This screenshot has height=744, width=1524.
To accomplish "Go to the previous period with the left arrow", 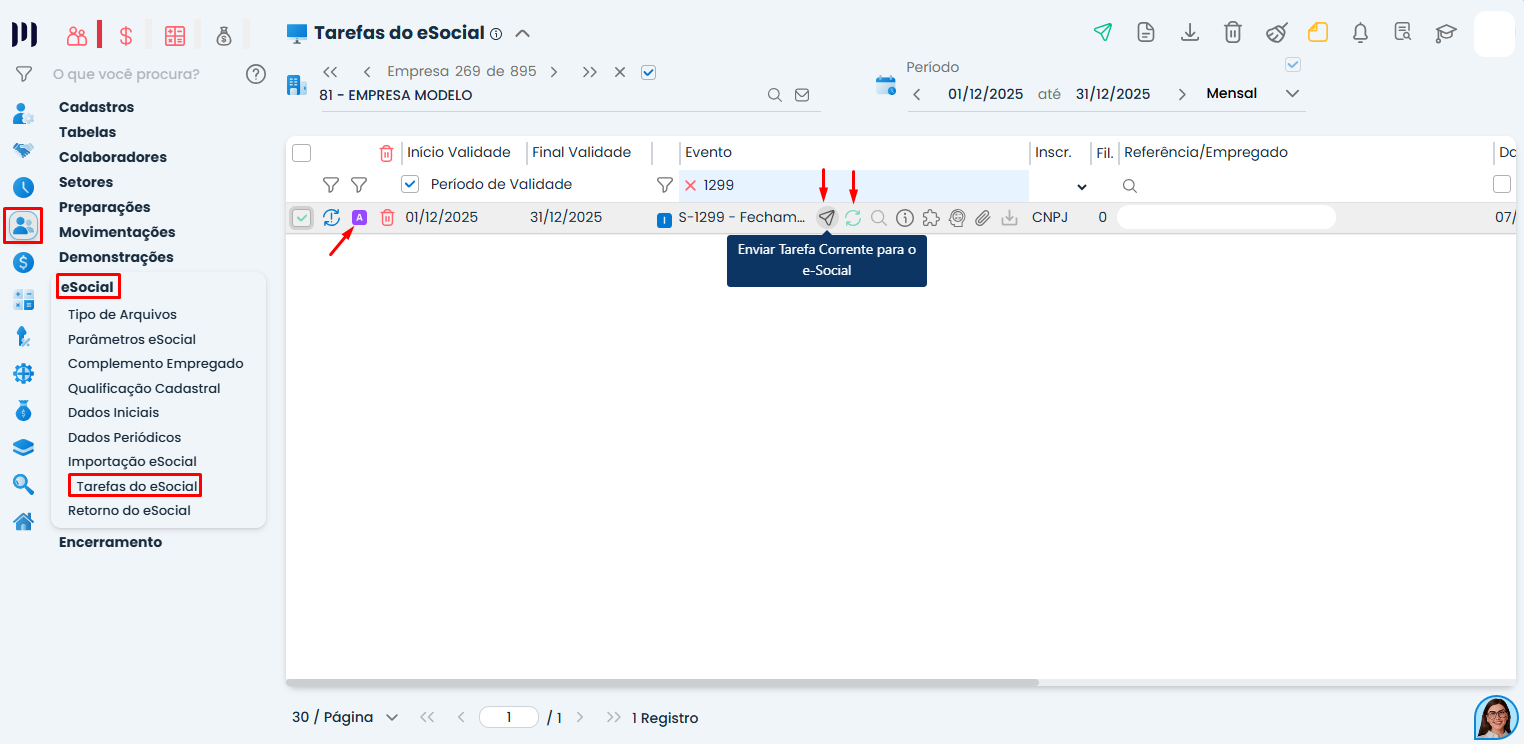I will (917, 94).
